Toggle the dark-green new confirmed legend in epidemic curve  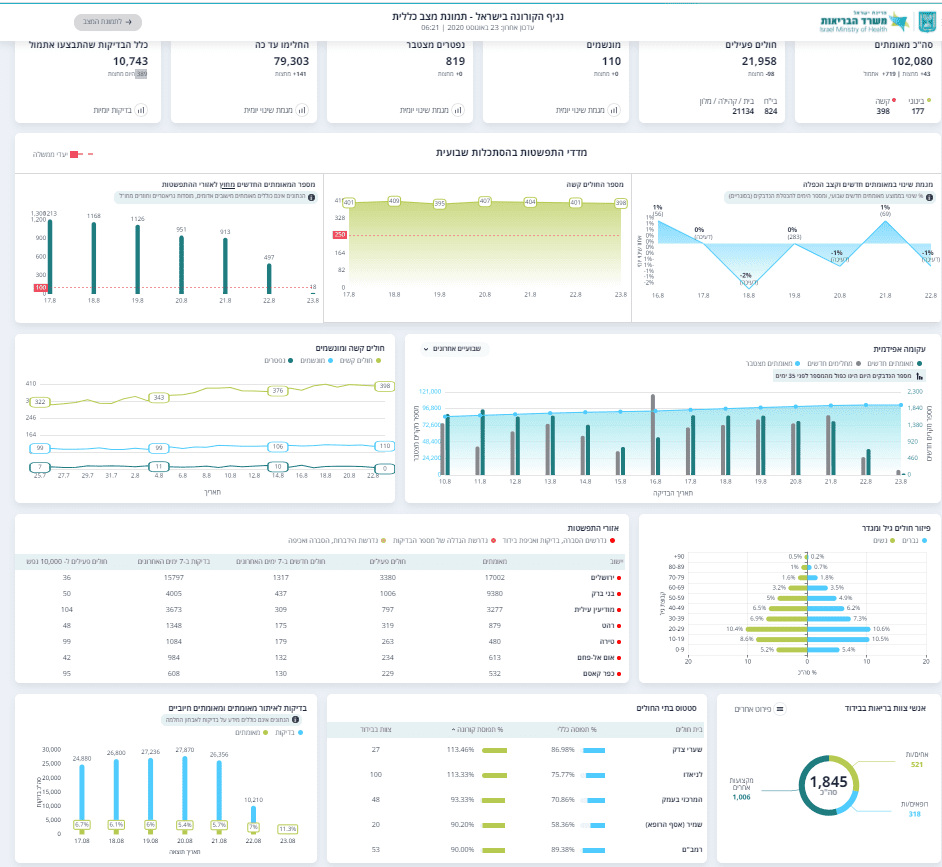[893, 364]
